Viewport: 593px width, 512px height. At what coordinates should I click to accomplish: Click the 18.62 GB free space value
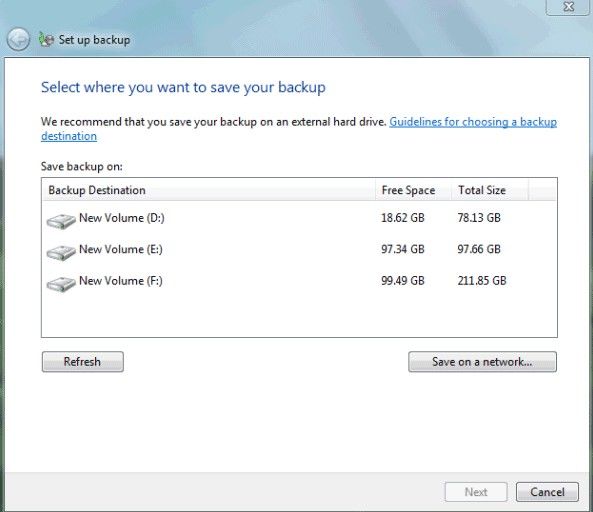click(x=403, y=218)
